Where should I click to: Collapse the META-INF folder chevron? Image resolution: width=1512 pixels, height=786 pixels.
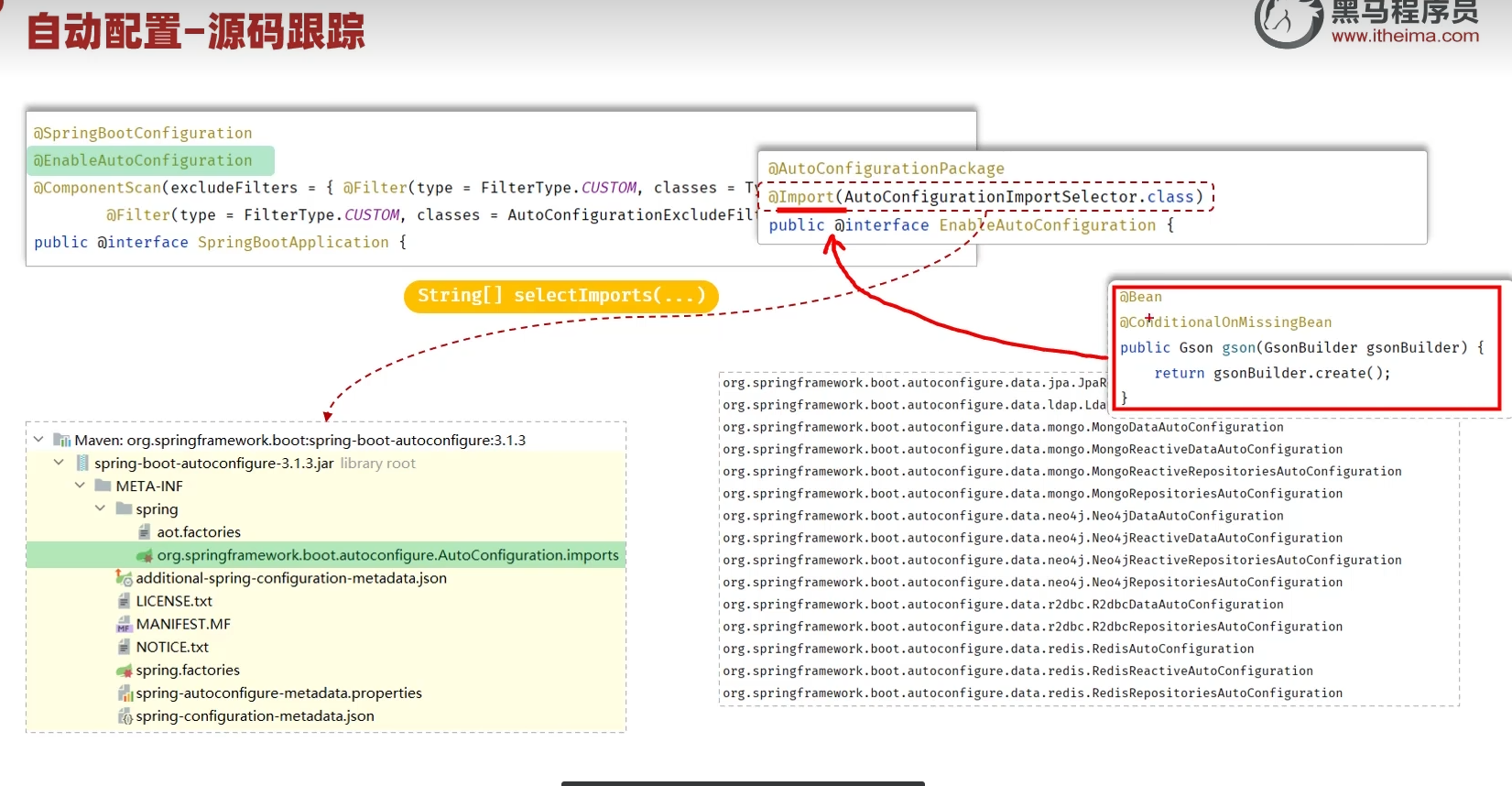coord(80,486)
